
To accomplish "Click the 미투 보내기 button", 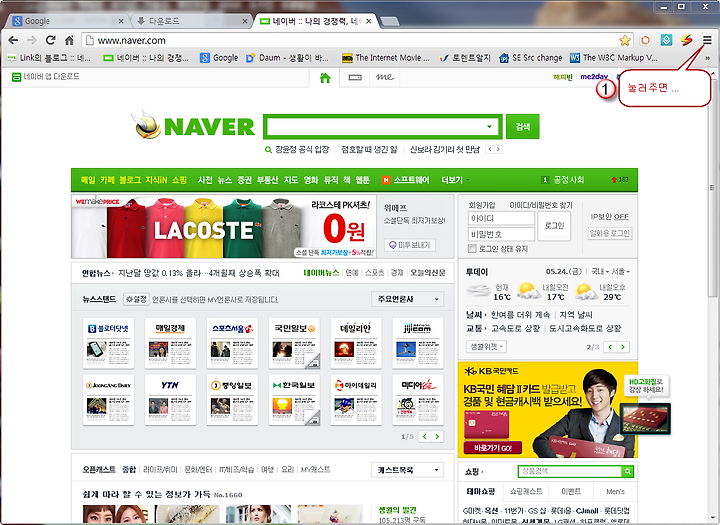I will tap(410, 245).
